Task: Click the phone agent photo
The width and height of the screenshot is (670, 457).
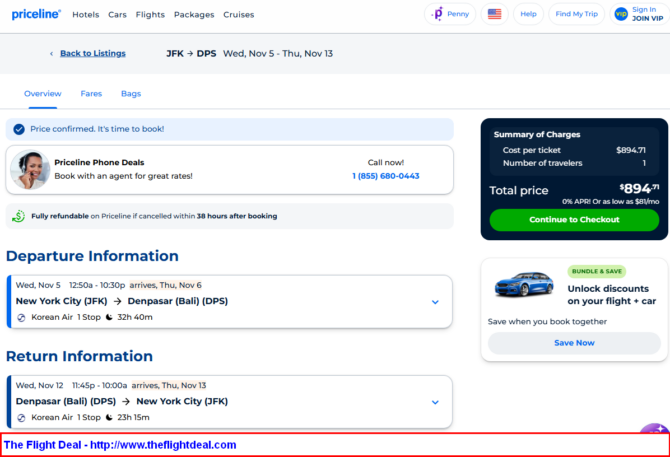Action: pyautogui.click(x=30, y=170)
